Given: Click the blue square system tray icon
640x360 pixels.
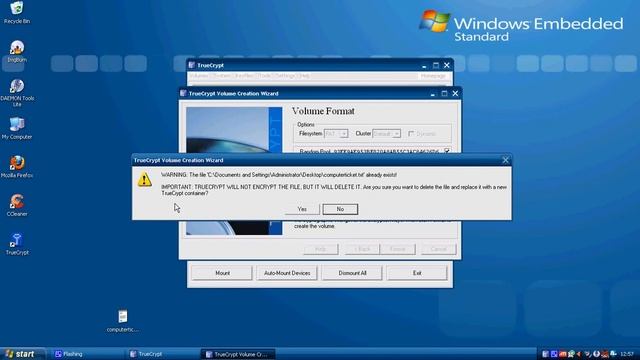Looking at the screenshot, I should [x=554, y=354].
